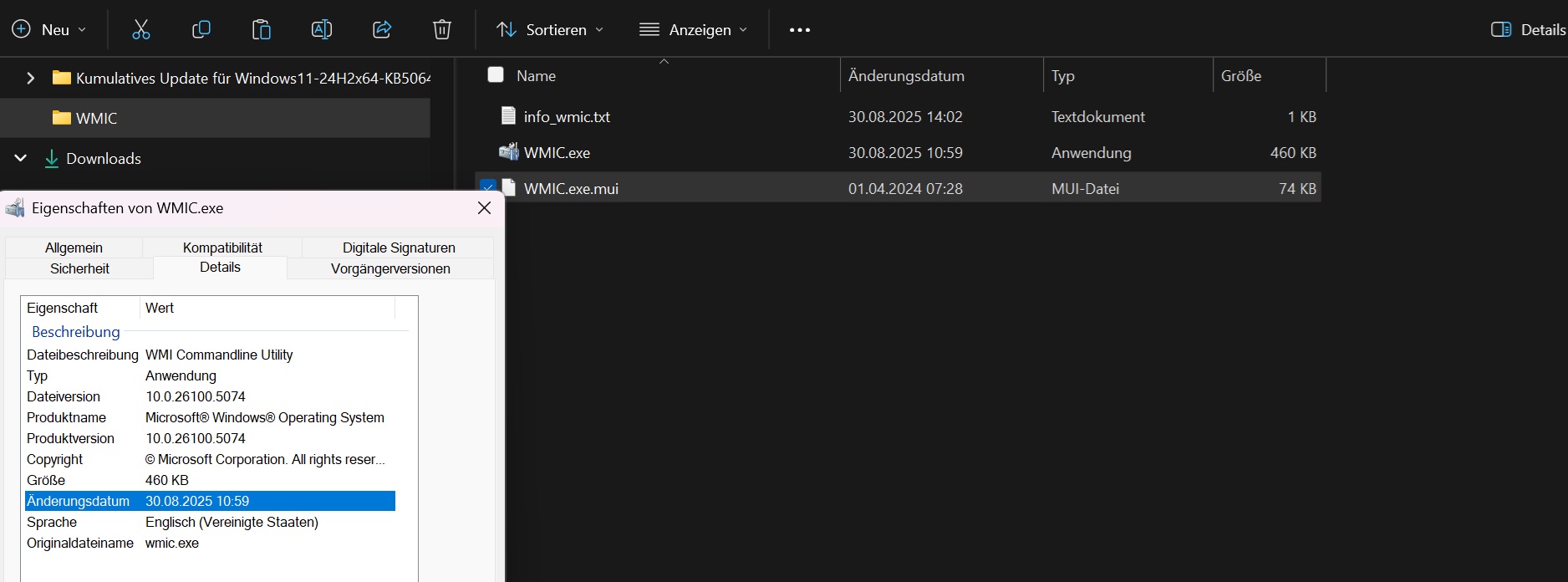Click the Kumulatives Update folder icon
Screen dimensions: 1568x582
(x=61, y=78)
